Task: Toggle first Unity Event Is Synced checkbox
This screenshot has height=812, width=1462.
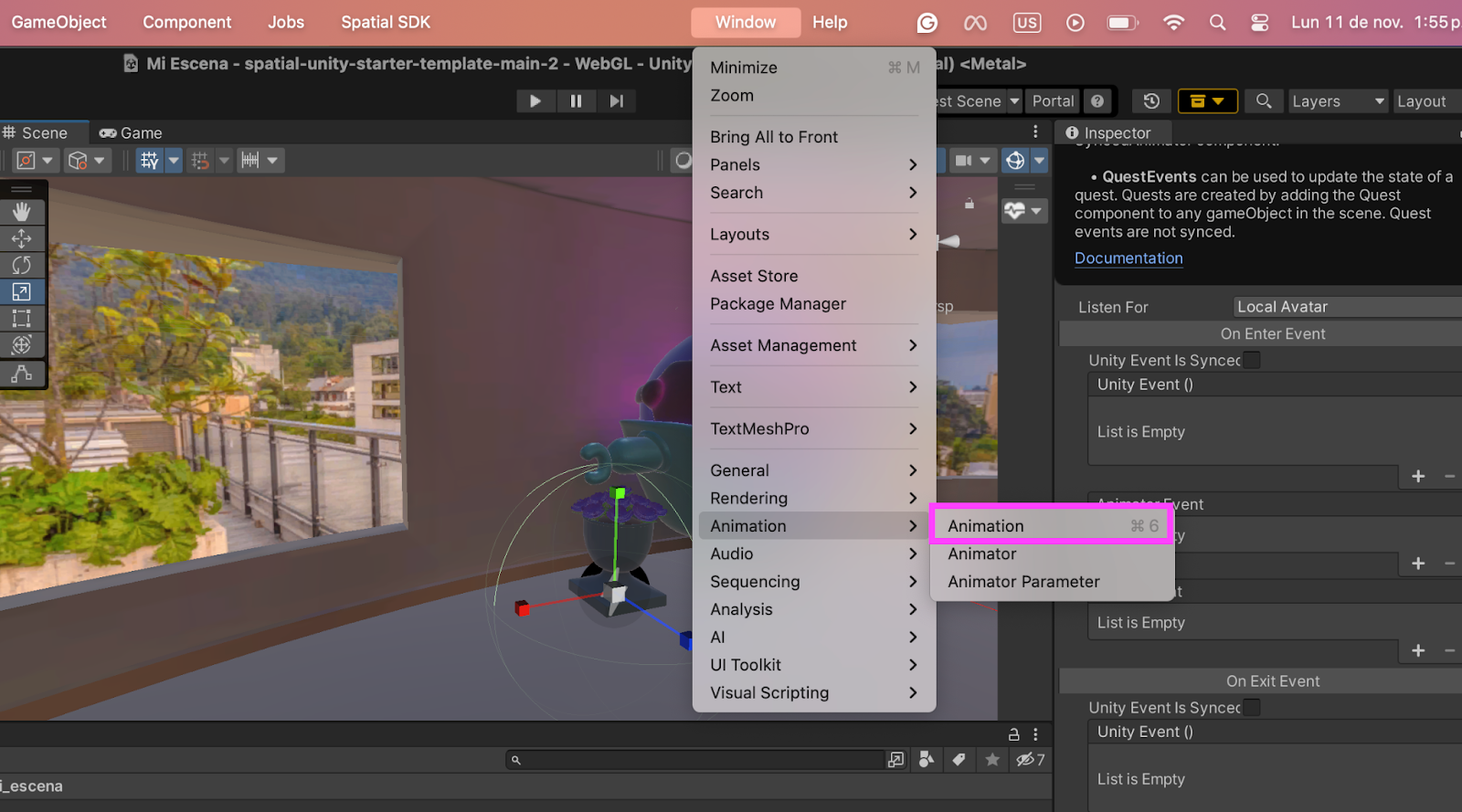Action: [1251, 360]
